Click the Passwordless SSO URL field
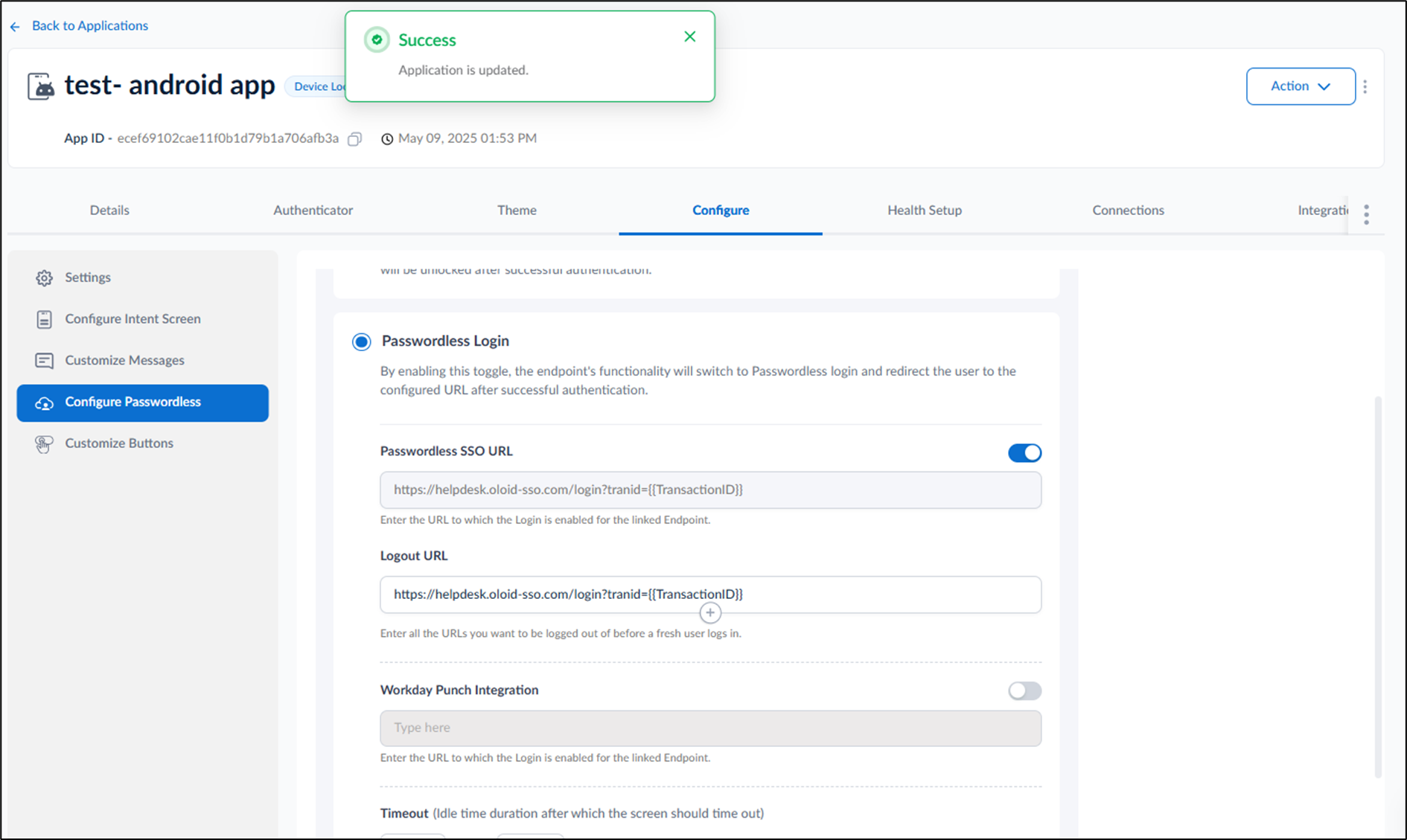The width and height of the screenshot is (1407, 840). (710, 490)
